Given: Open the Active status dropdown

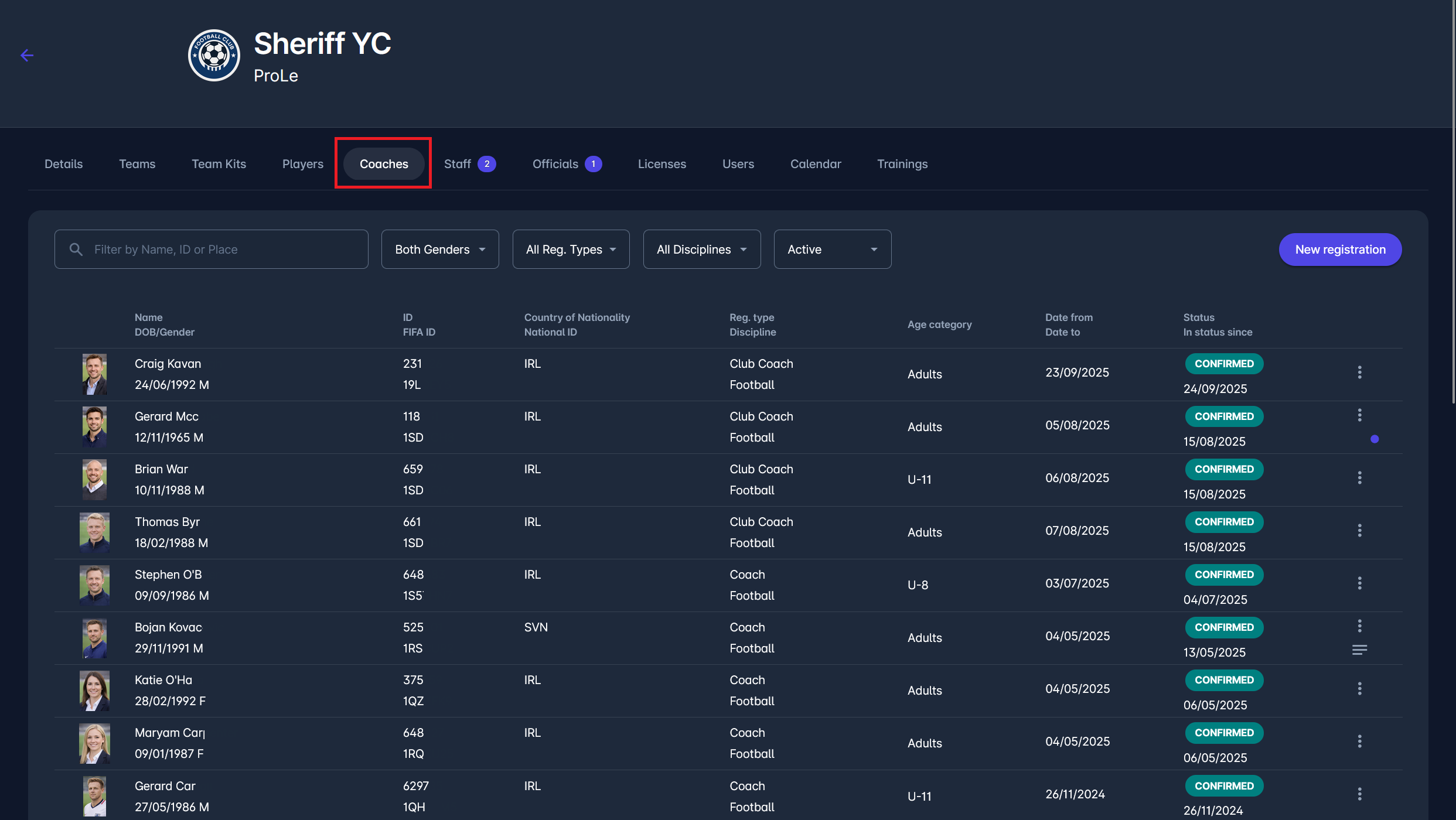Looking at the screenshot, I should click(x=832, y=250).
